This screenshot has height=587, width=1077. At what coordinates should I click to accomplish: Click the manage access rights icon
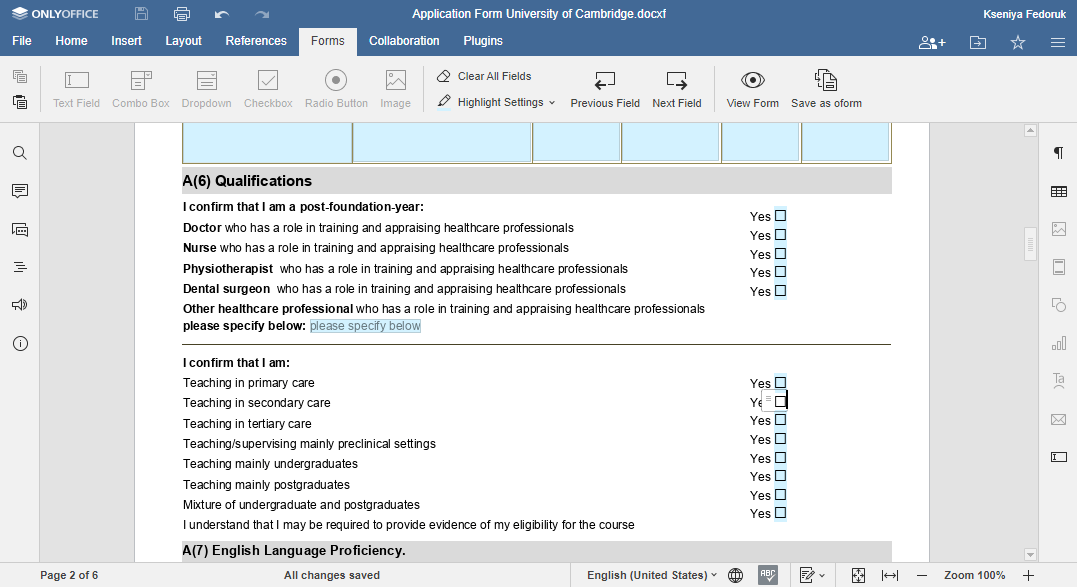click(x=932, y=43)
